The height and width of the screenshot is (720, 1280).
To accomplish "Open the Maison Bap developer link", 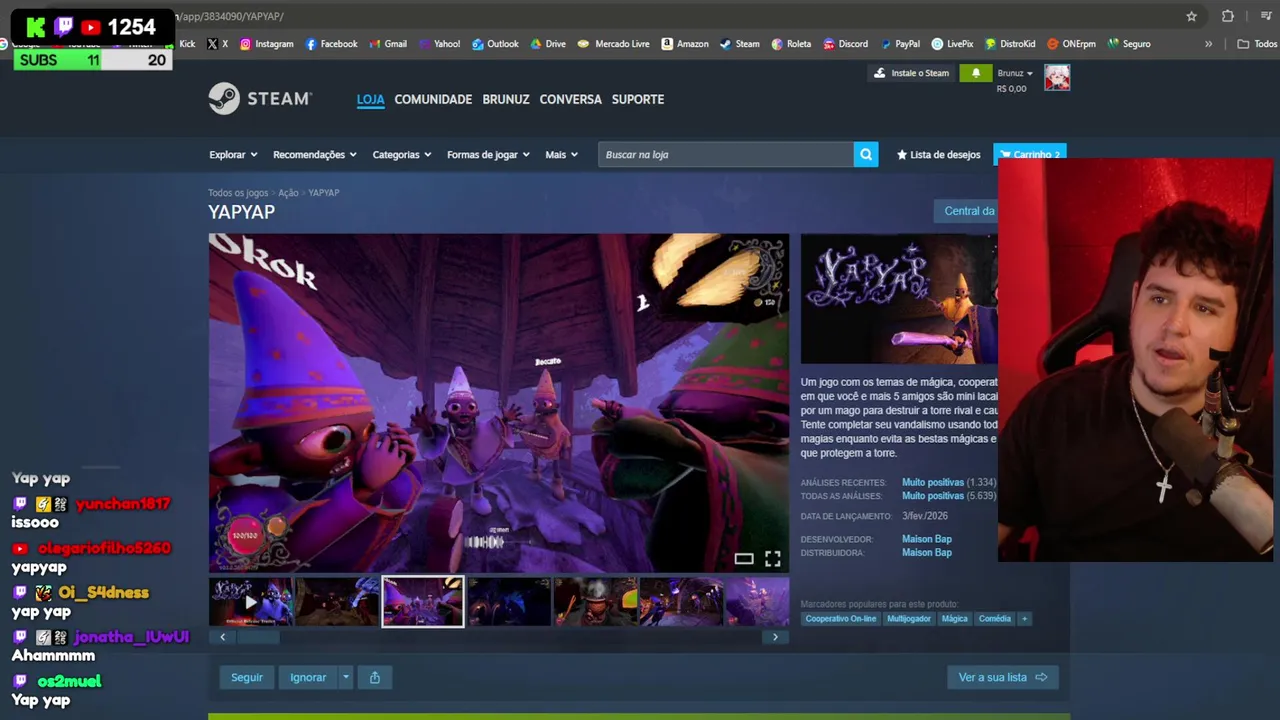I will 927,539.
